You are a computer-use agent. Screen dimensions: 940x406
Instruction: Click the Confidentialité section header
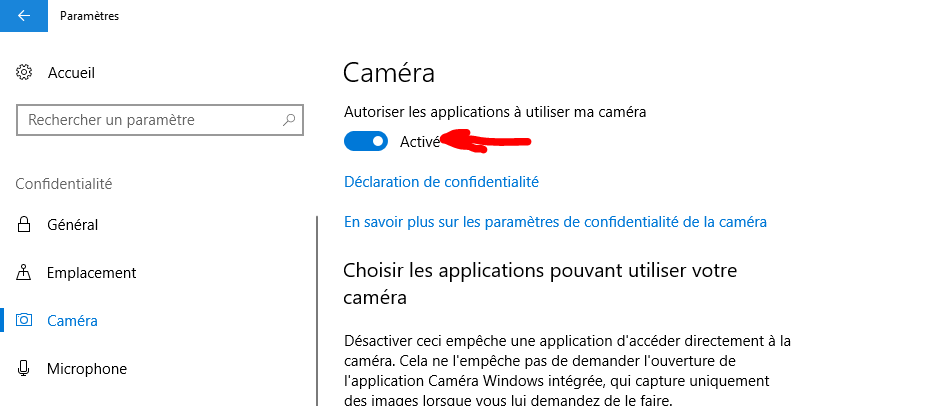click(x=64, y=184)
